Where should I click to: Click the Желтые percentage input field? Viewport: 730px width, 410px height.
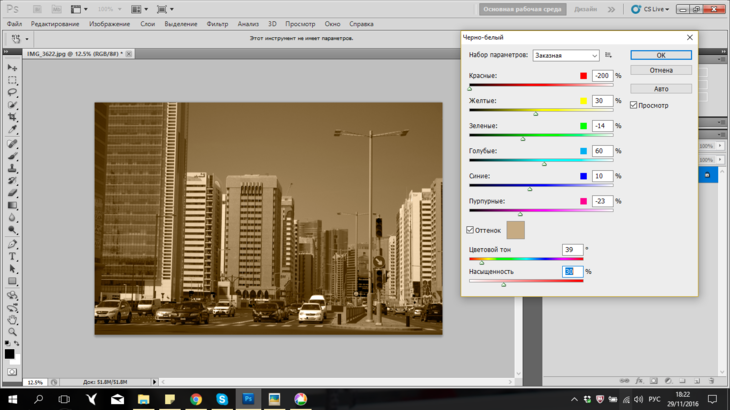[602, 101]
